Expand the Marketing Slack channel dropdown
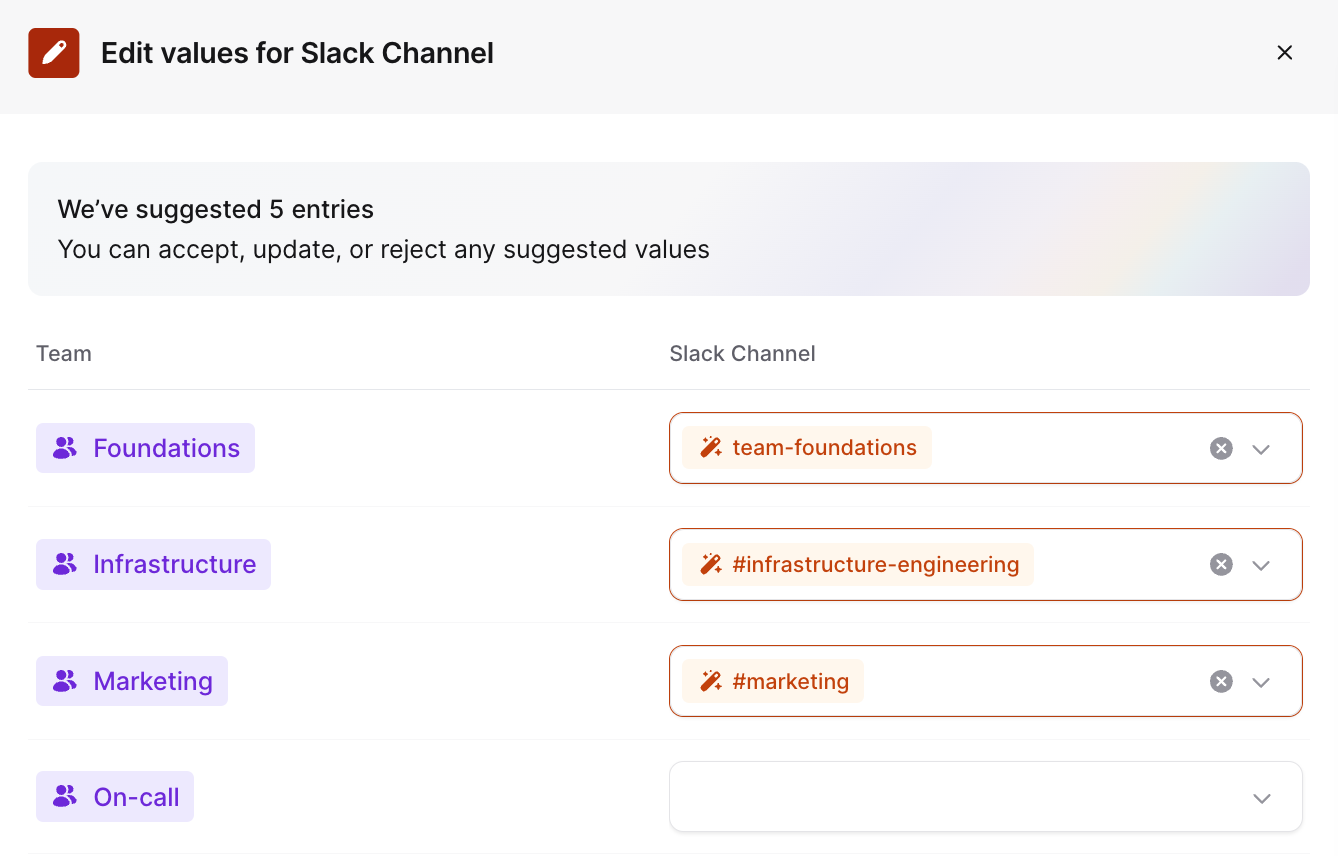 pos(1261,682)
